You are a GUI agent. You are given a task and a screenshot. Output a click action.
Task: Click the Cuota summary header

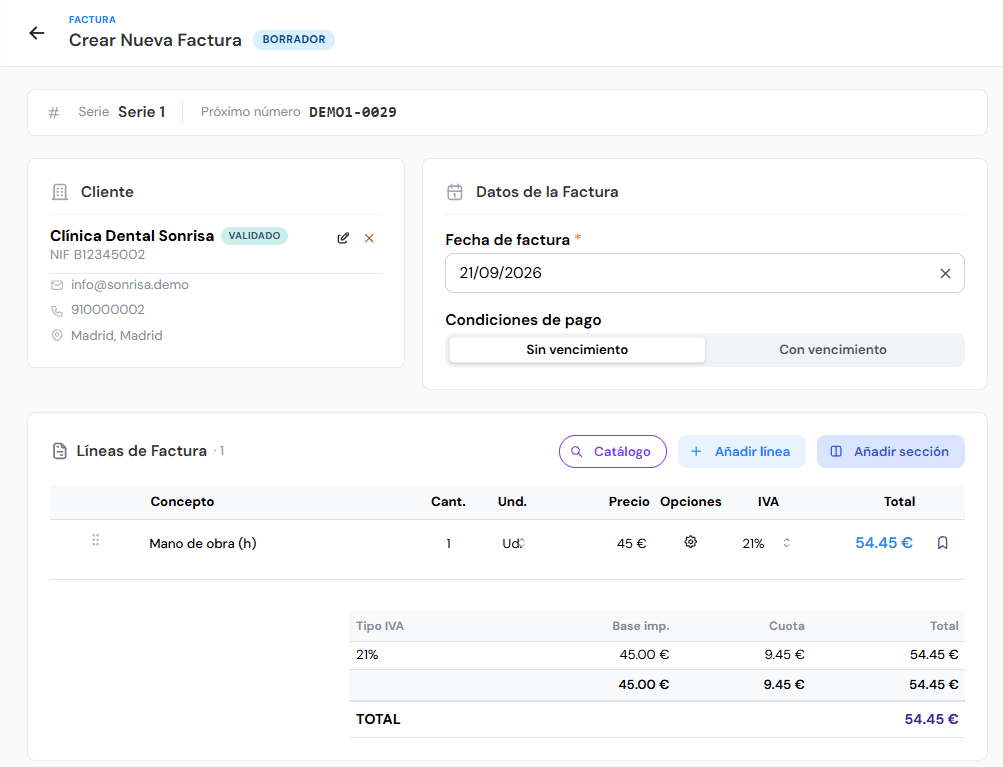(786, 626)
